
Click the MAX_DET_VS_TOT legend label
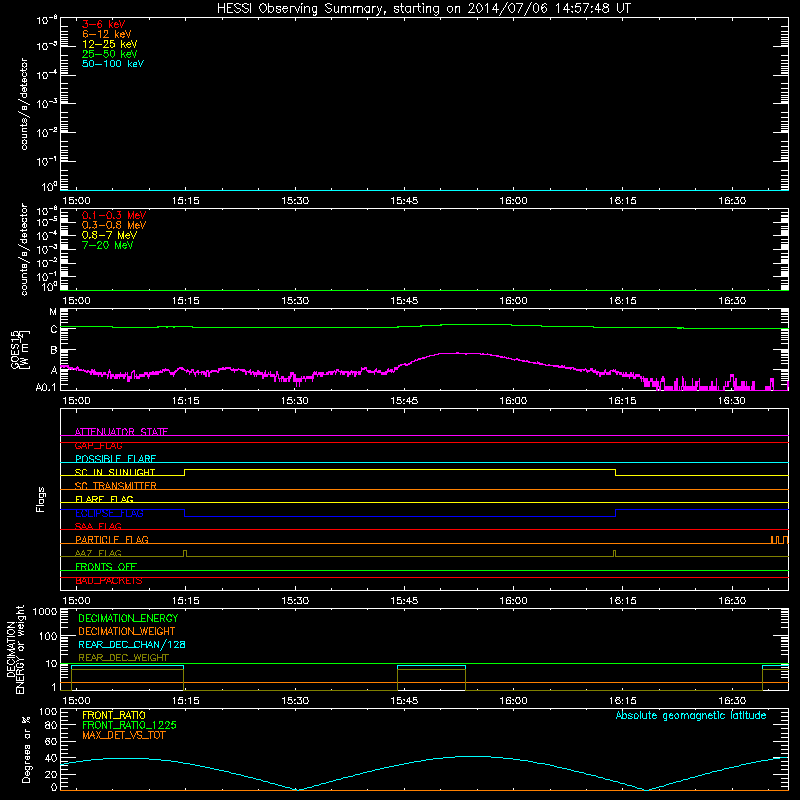click(x=123, y=735)
